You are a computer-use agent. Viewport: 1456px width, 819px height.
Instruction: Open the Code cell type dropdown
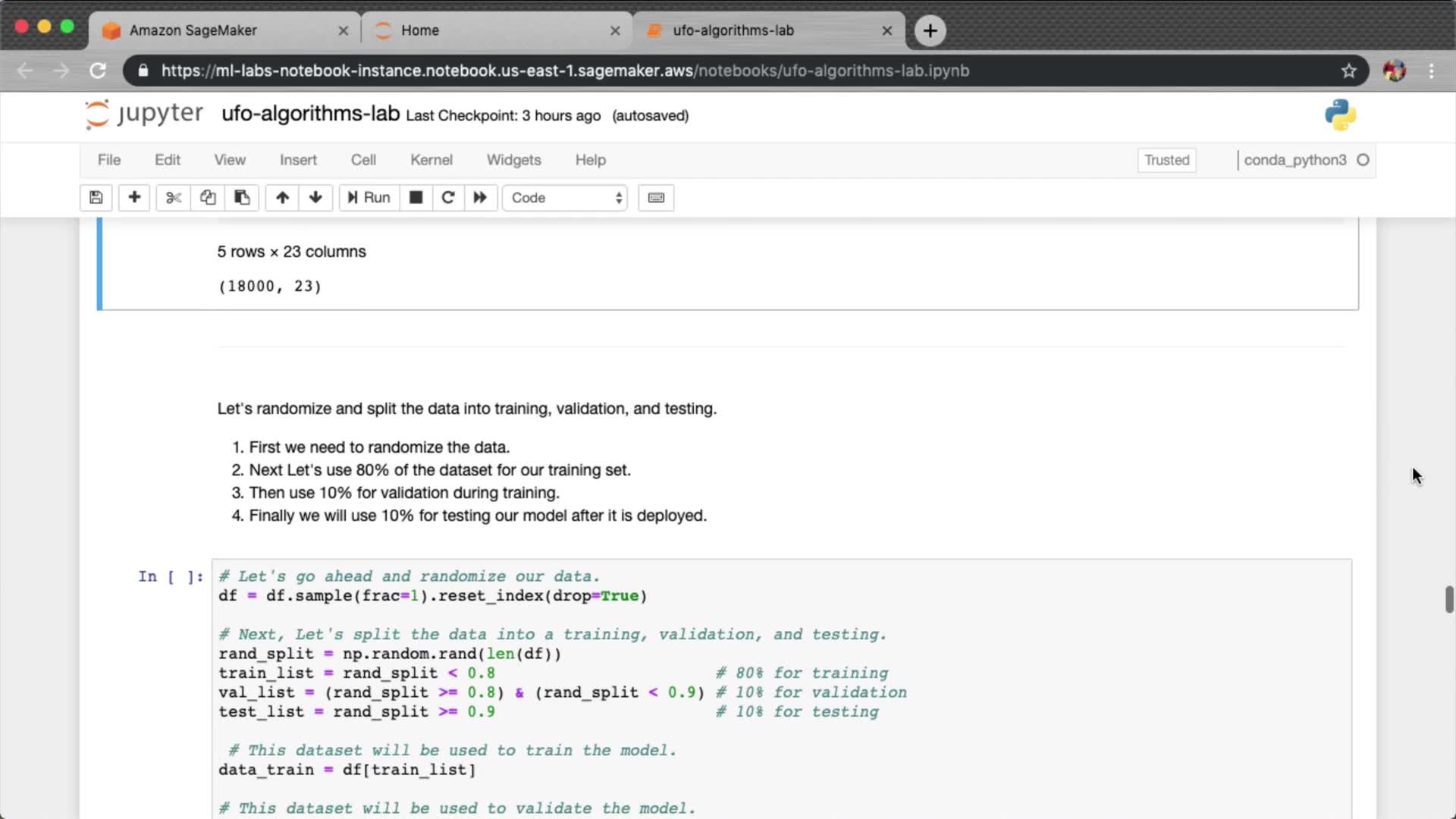coord(565,197)
